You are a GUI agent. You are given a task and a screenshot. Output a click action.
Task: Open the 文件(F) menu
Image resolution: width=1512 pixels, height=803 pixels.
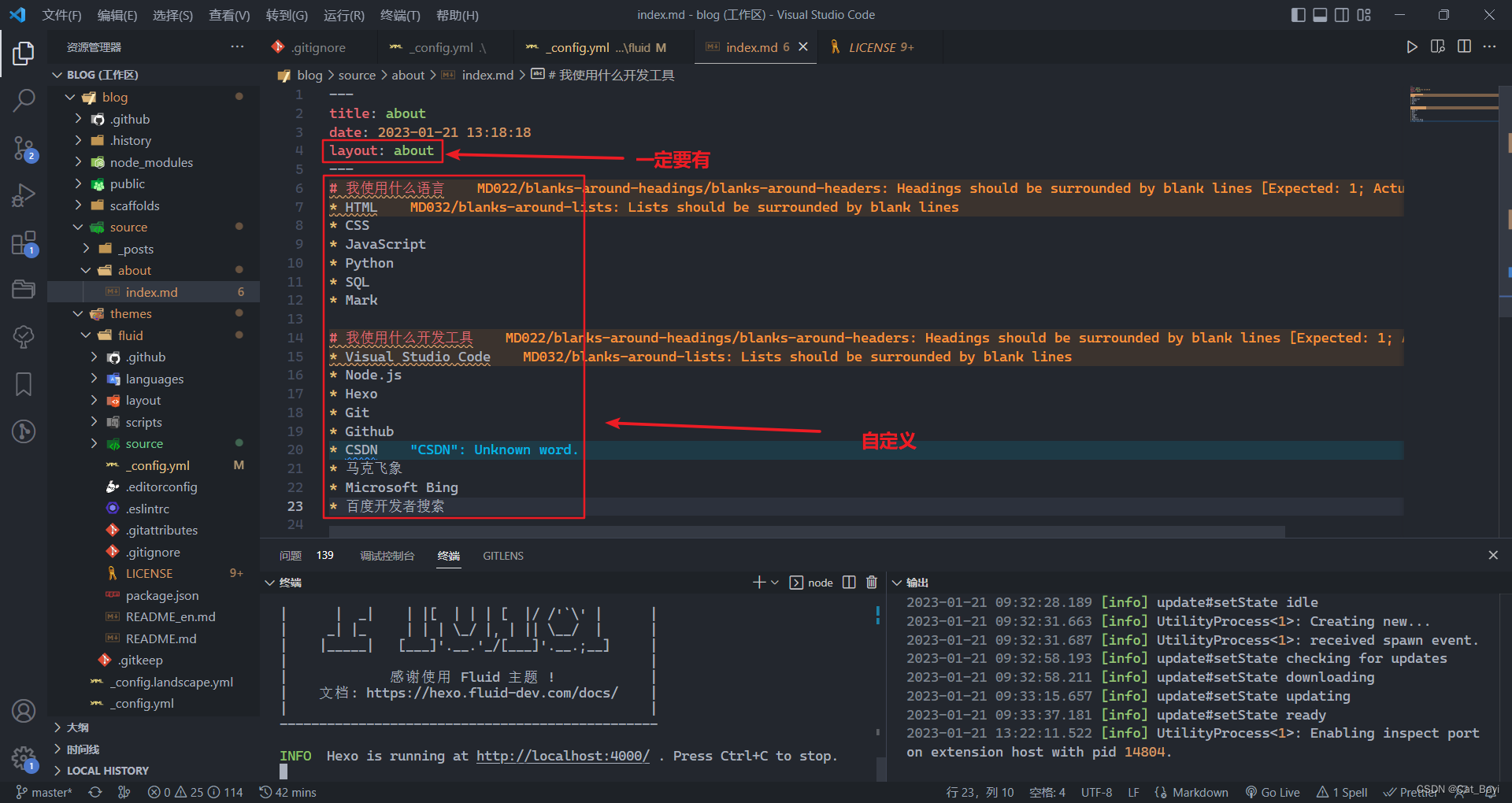coord(61,15)
